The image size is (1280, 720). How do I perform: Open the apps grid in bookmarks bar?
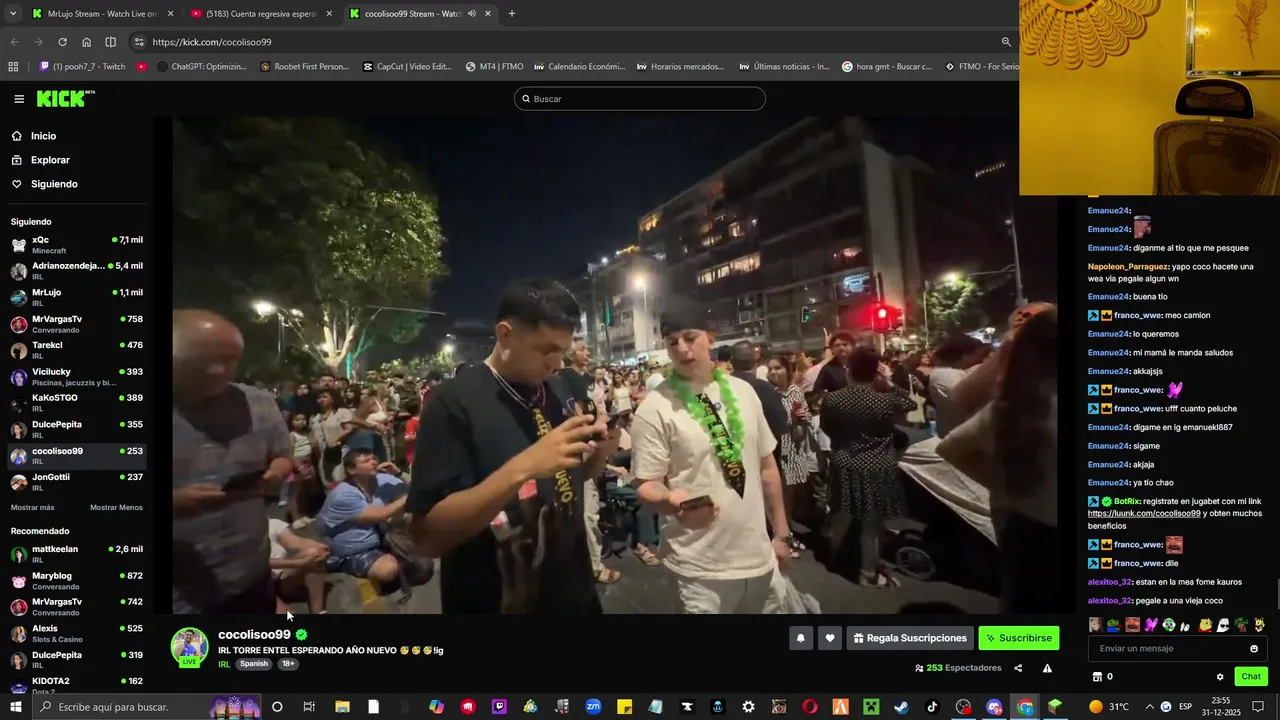(13, 67)
